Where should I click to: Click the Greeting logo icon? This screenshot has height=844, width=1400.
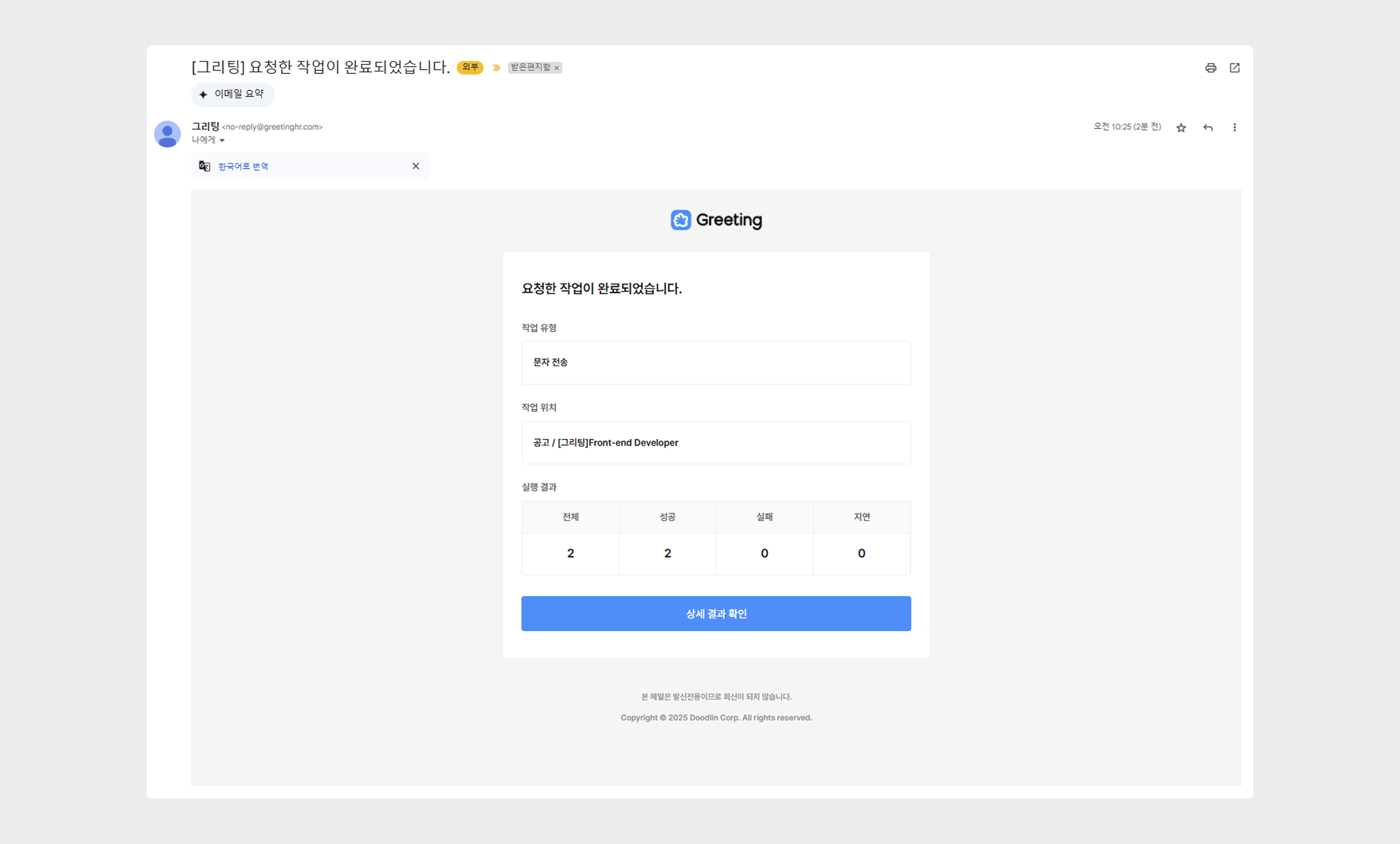point(681,220)
